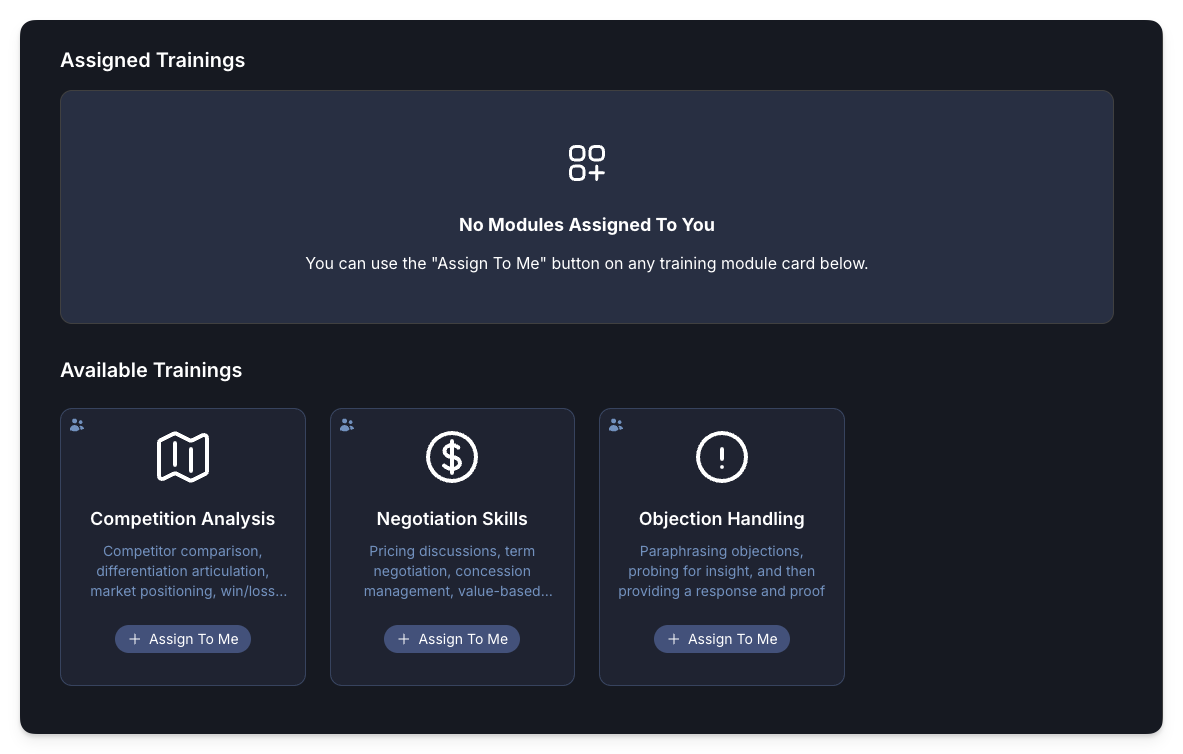Click the plus icon in Negotiation Skills assign button
Screen dimensions: 1183x754
404,638
